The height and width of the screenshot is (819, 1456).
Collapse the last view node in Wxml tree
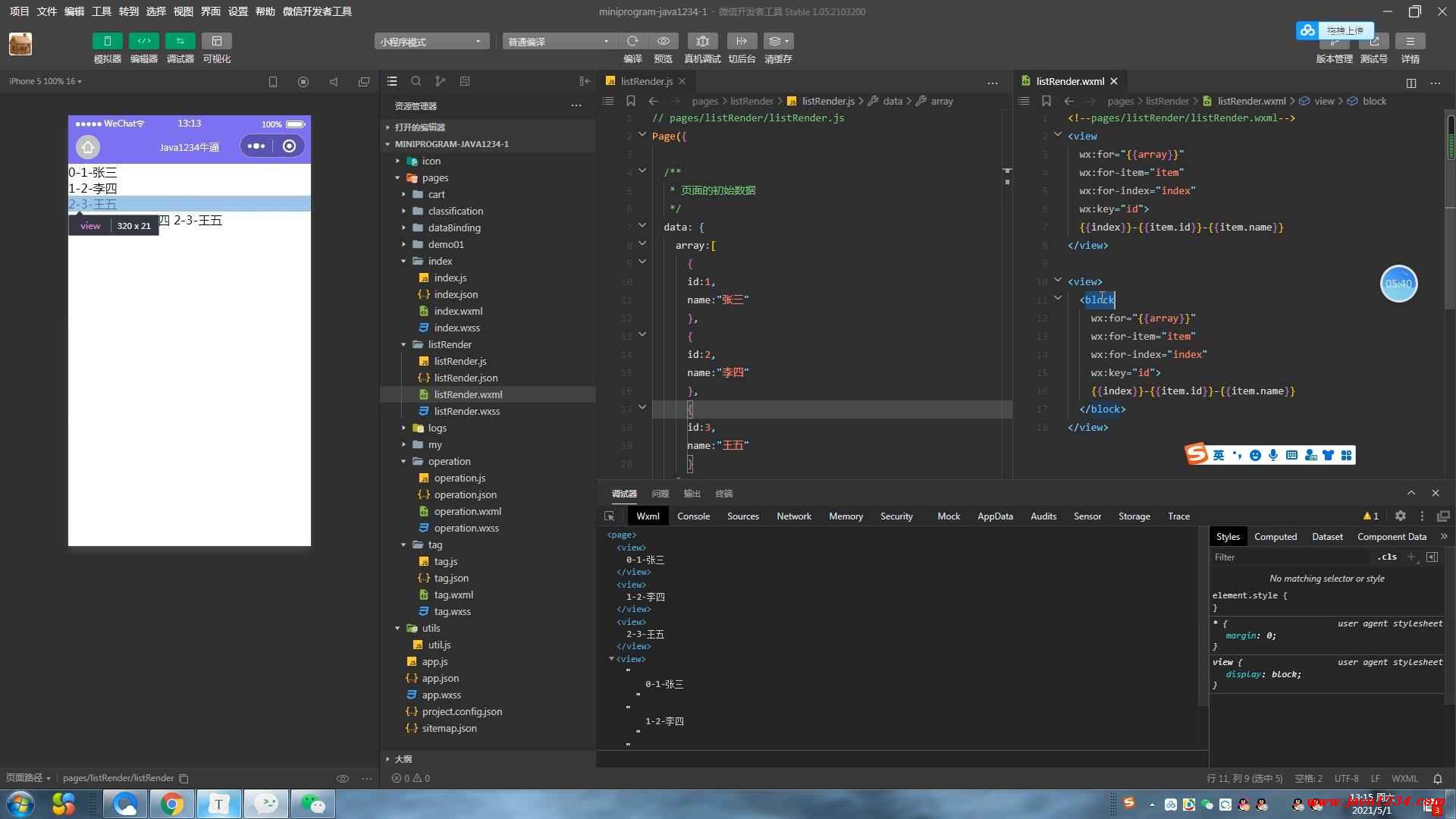tap(612, 659)
